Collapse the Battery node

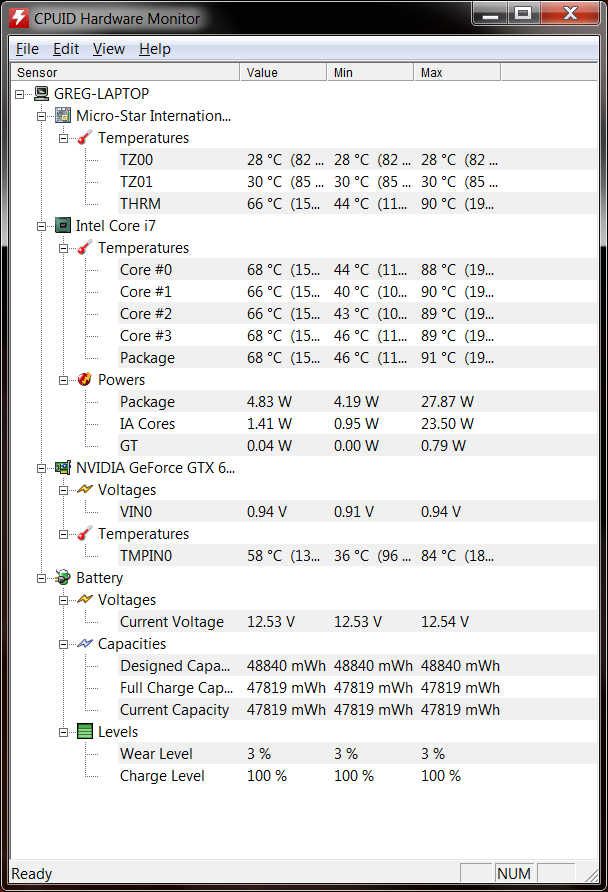point(42,578)
